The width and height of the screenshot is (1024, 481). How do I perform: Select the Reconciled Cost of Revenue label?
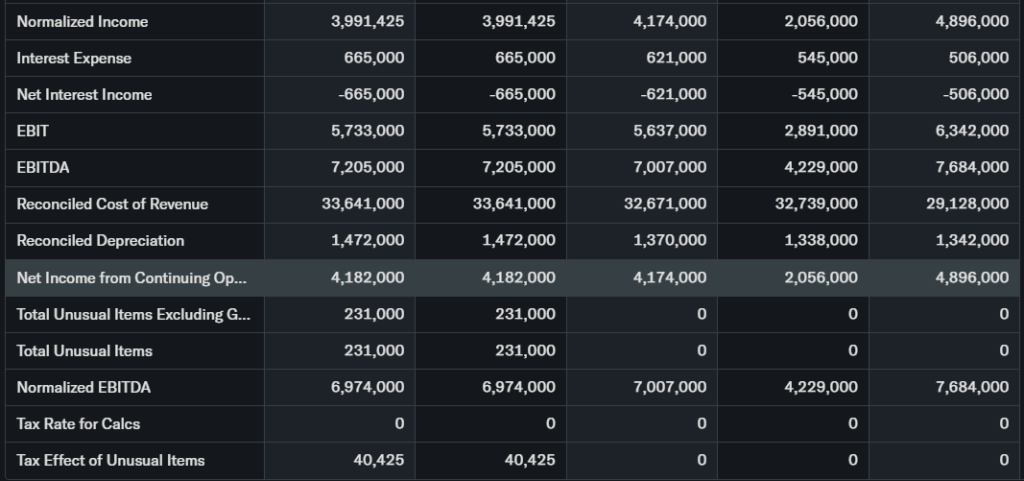(112, 204)
